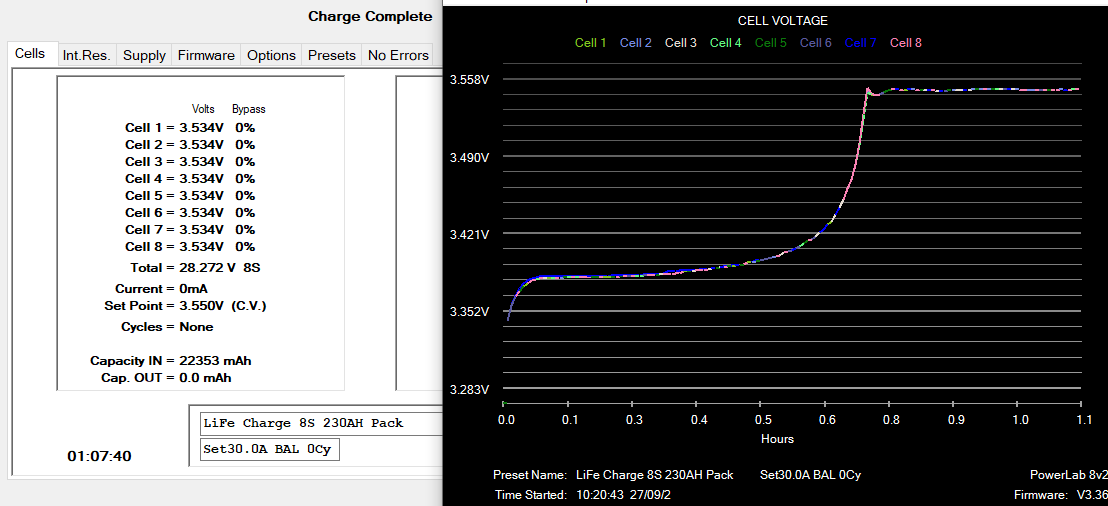Open the Int.Res. tab
The width and height of the screenshot is (1108, 506).
(x=87, y=55)
